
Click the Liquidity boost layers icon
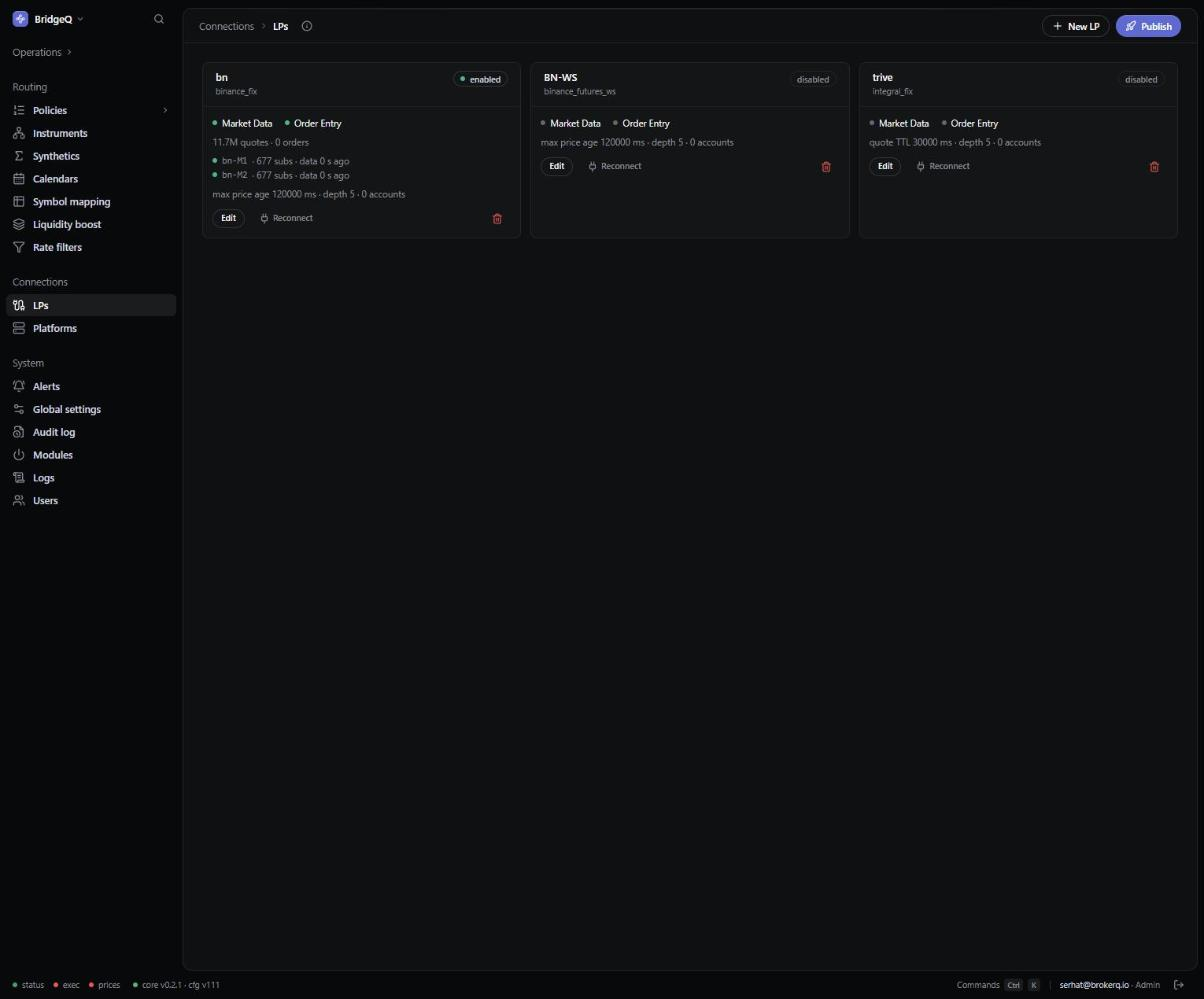tap(19, 224)
